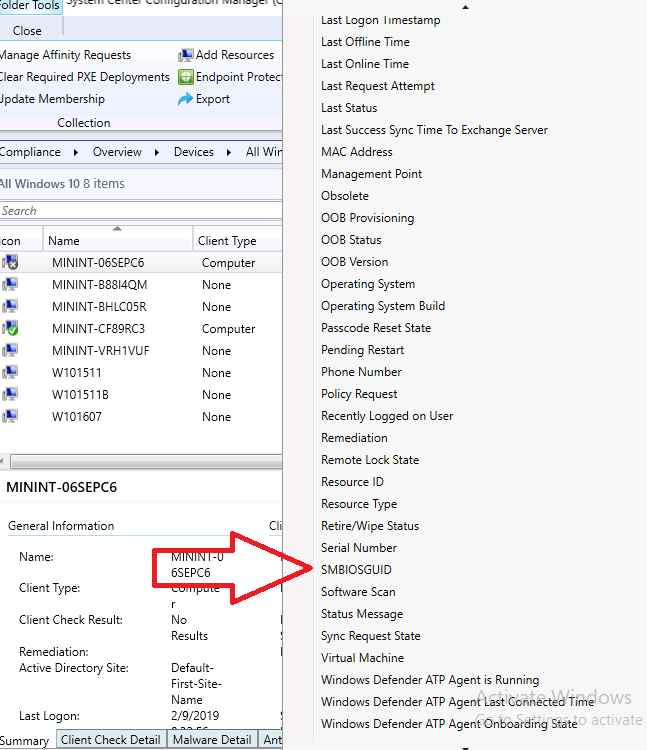Image resolution: width=647 pixels, height=750 pixels.
Task: Select MAC Address column option
Action: 357,152
